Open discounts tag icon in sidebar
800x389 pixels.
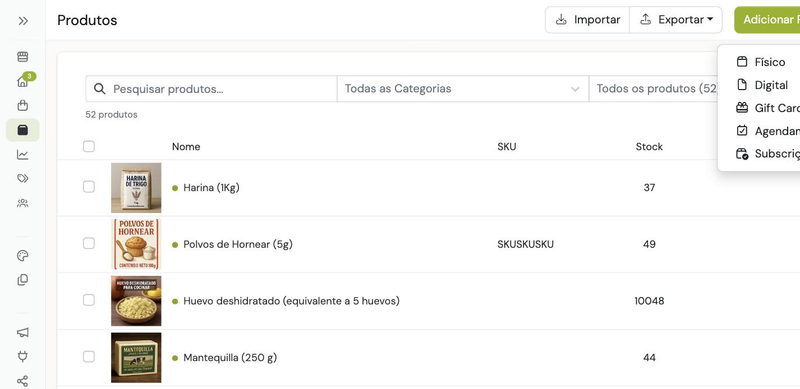coord(22,178)
